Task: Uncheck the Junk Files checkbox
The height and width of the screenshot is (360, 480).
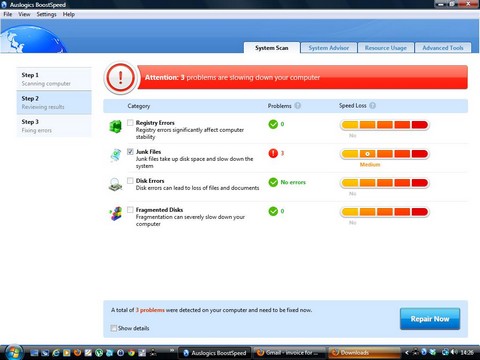Action: point(130,152)
